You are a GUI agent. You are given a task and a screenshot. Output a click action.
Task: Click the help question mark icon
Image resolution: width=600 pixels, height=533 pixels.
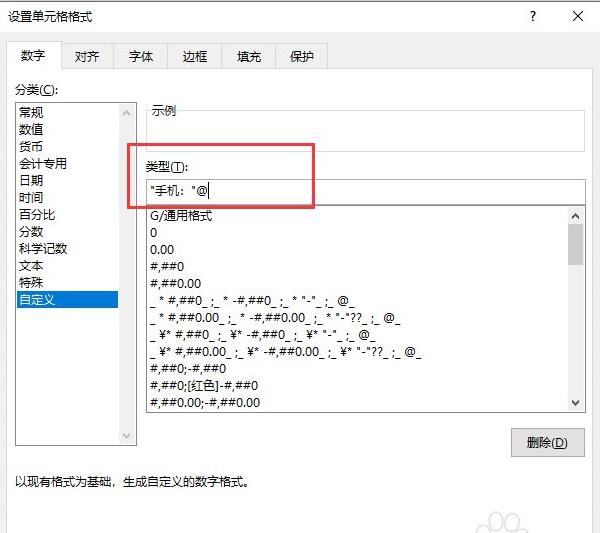click(533, 16)
